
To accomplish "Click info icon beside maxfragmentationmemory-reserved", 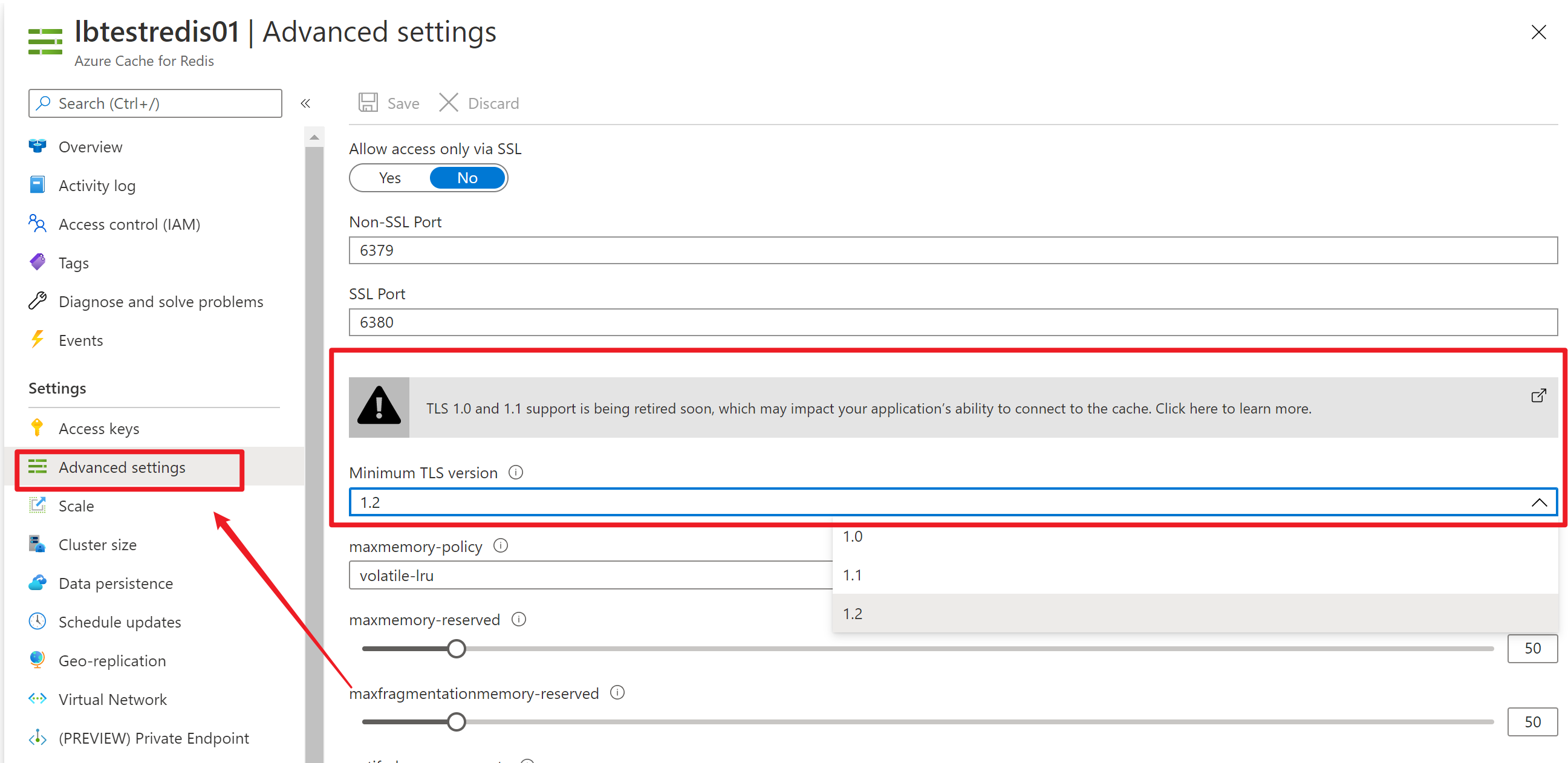I will [617, 693].
